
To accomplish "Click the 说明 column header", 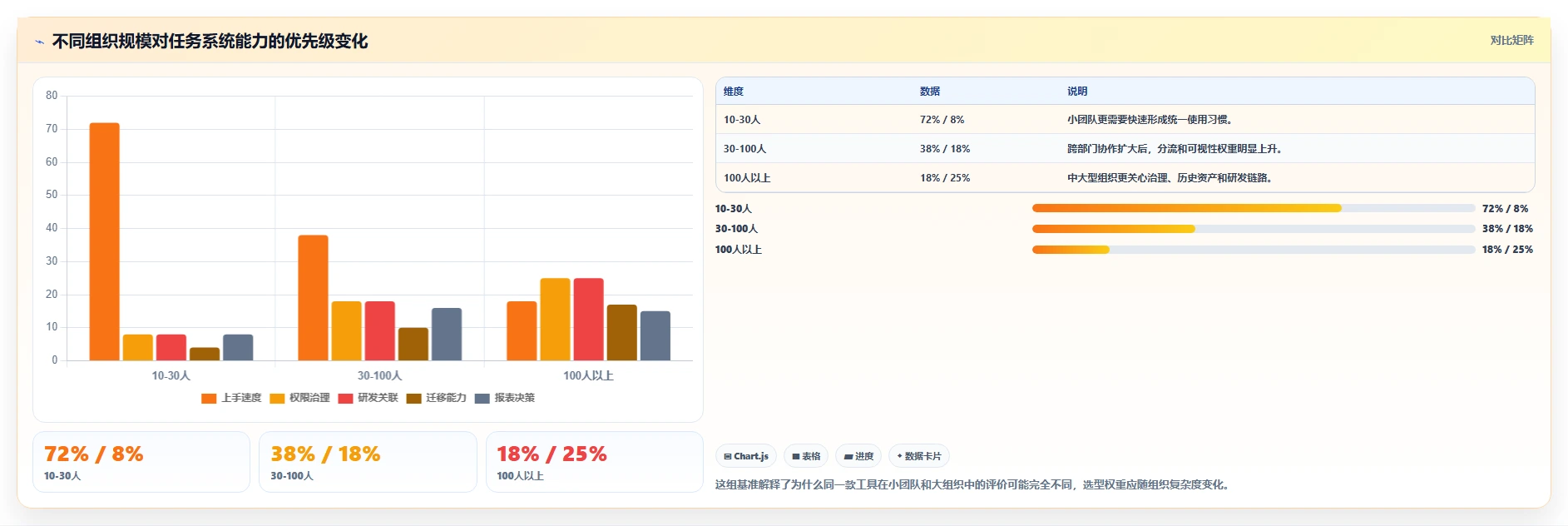I will coord(1077,92).
